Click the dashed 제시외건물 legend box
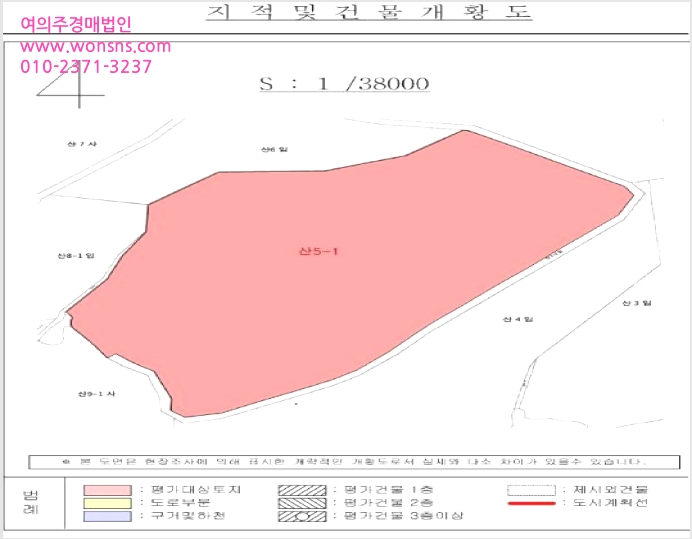692x539 pixels. pos(531,490)
